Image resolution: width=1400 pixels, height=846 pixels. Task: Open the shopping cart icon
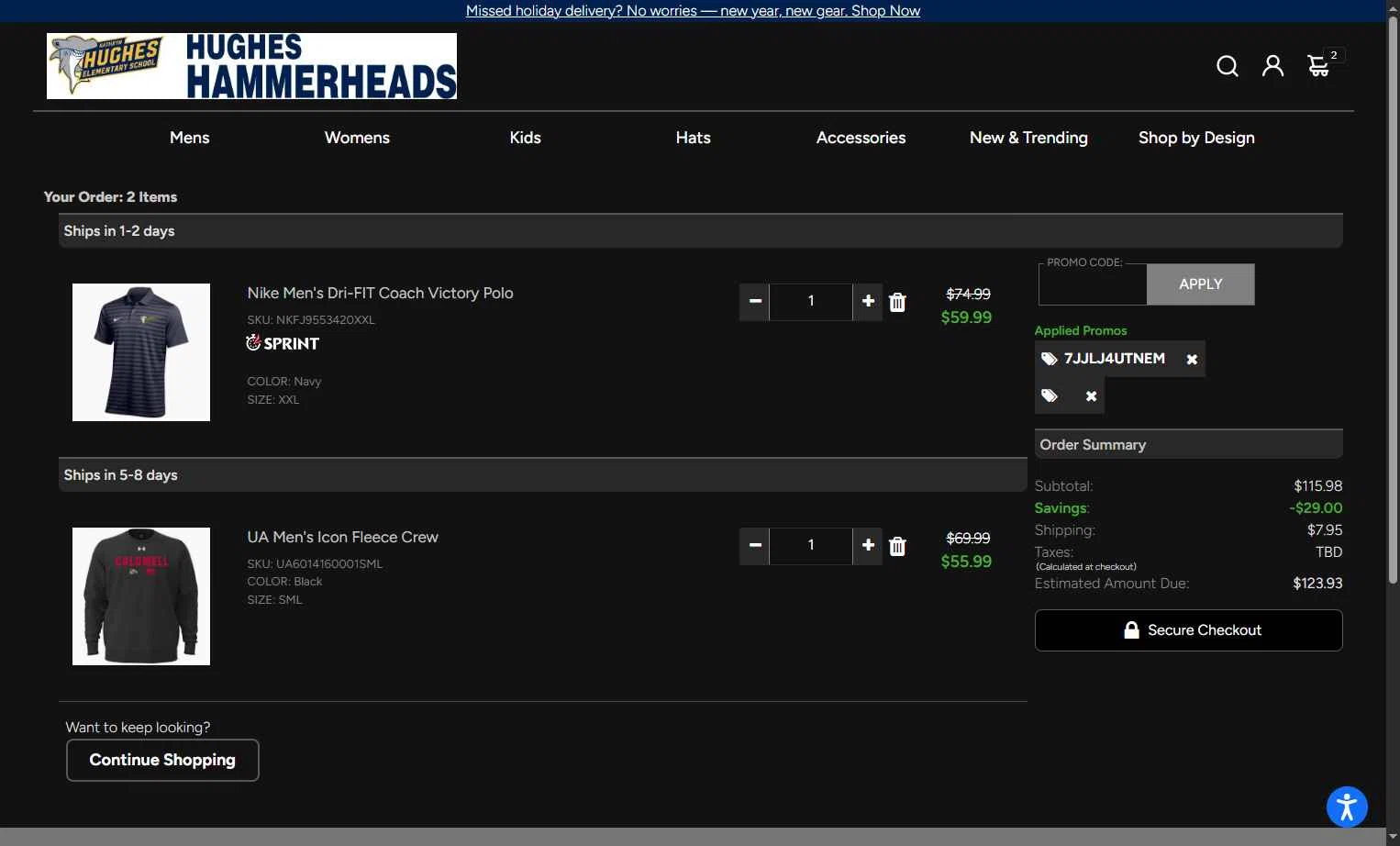click(1318, 66)
